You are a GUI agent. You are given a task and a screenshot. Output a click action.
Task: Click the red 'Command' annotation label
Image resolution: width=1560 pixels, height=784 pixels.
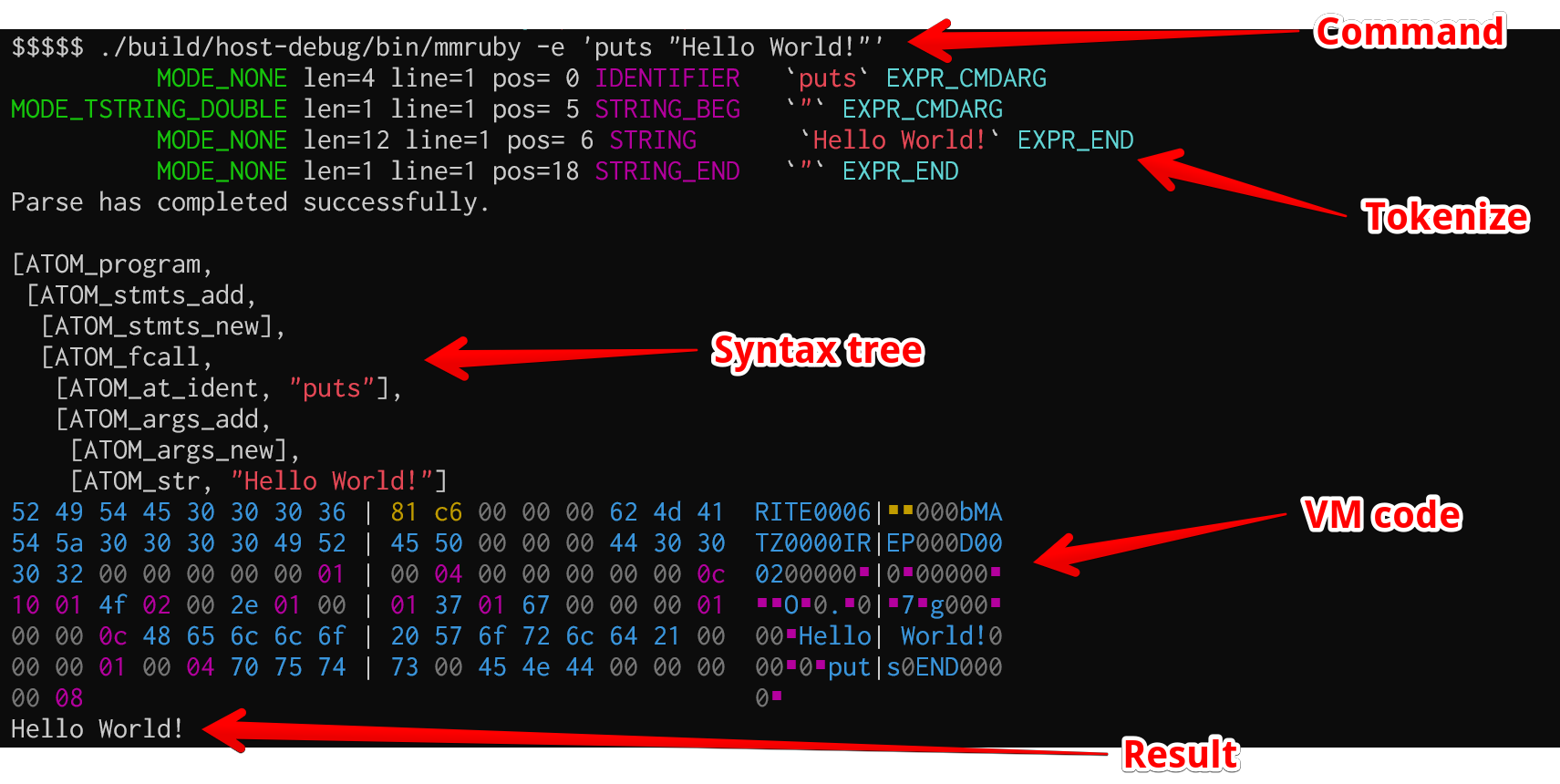[1410, 33]
